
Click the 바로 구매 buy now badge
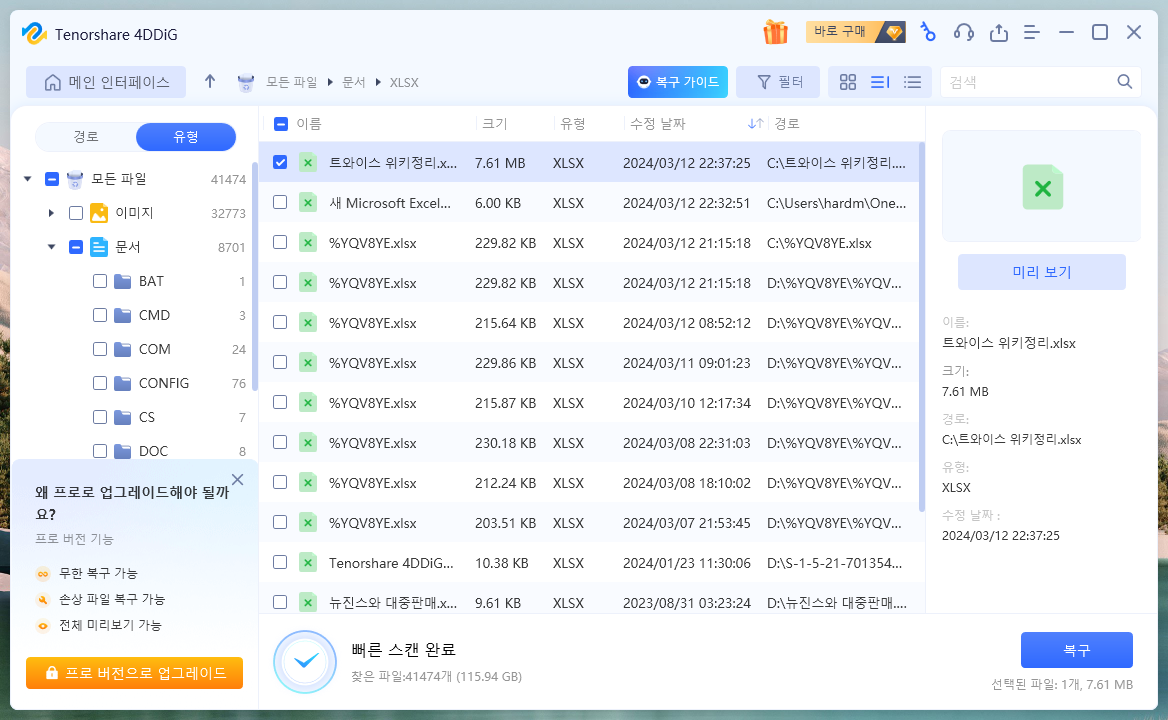[x=855, y=31]
